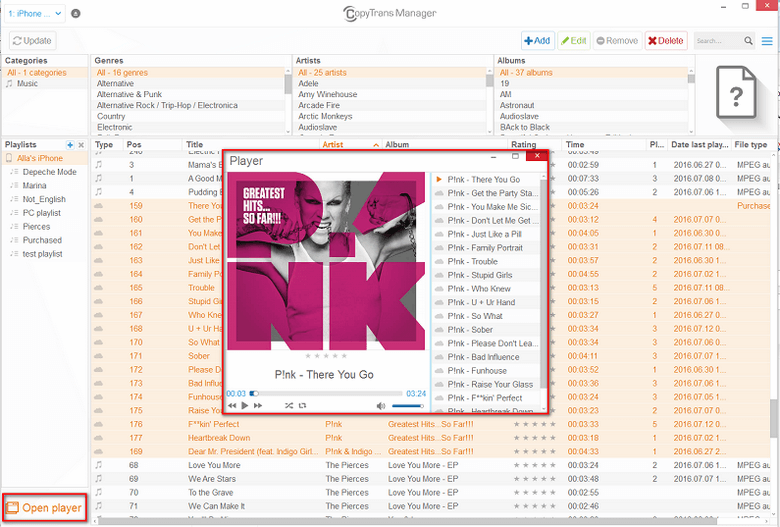Image resolution: width=780 pixels, height=527 pixels.
Task: Open the test playlist
Action: [x=42, y=254]
